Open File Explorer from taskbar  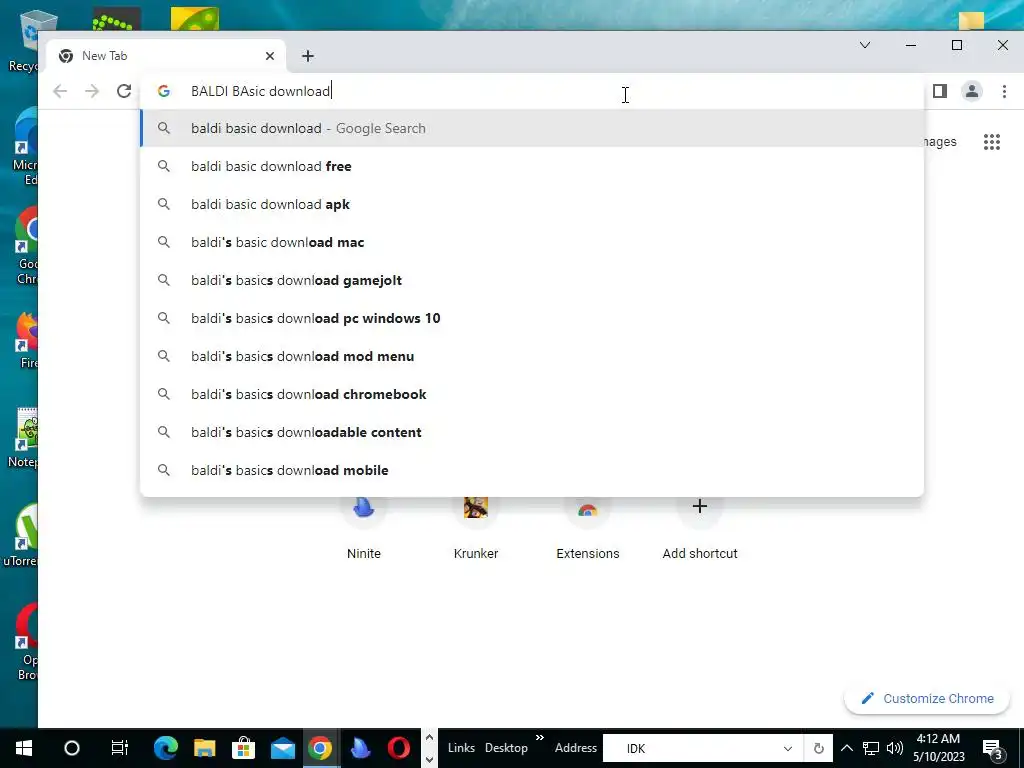[204, 748]
